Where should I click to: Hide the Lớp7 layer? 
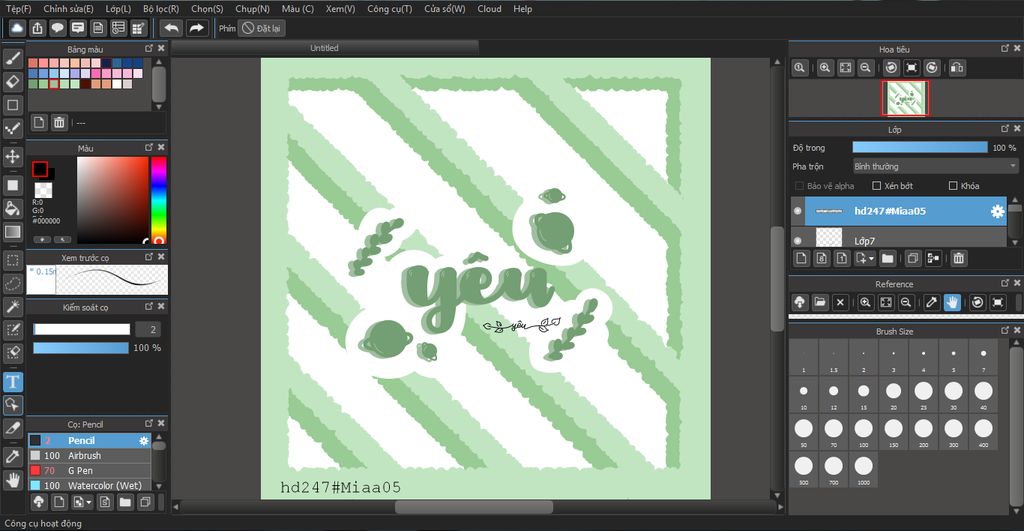tap(797, 240)
